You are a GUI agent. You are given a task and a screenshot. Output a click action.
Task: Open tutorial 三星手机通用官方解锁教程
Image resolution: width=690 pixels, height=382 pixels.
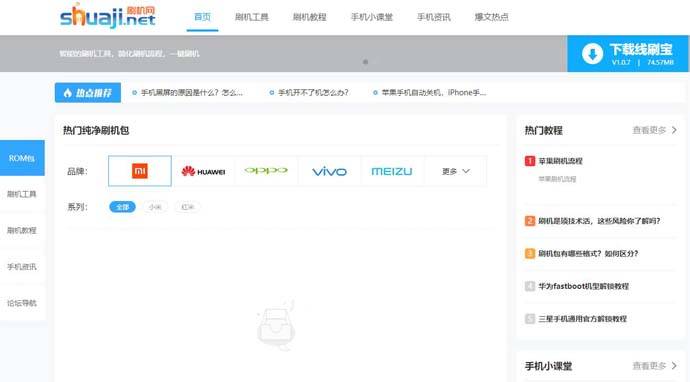[x=582, y=319]
